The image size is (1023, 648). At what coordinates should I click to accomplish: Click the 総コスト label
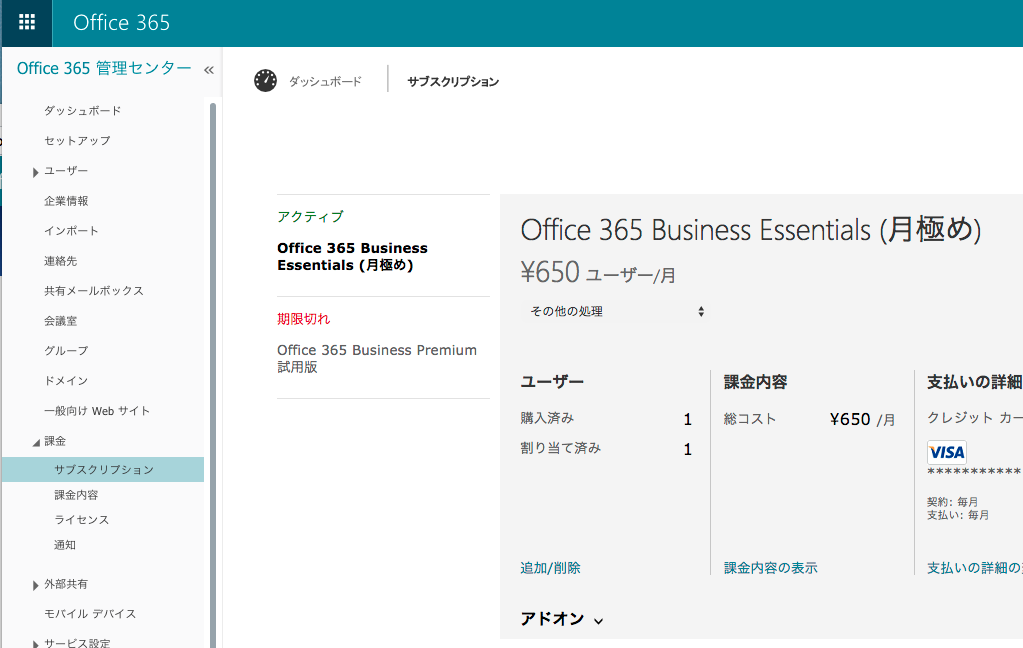point(750,419)
